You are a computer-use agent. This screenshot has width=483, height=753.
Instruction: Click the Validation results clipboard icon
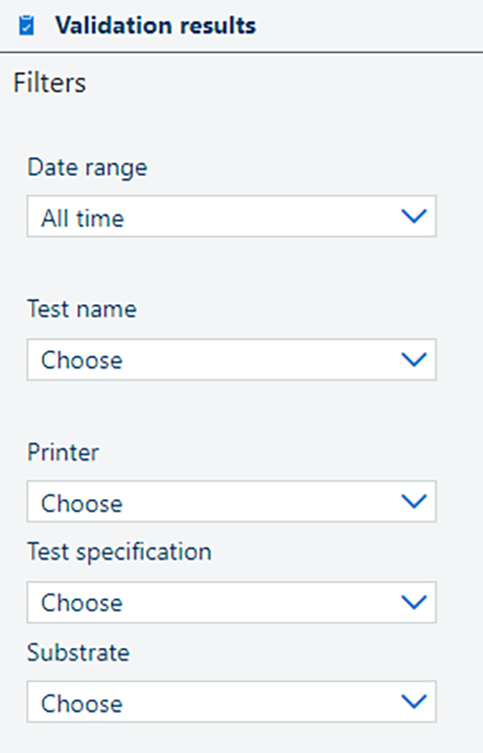click(x=26, y=25)
